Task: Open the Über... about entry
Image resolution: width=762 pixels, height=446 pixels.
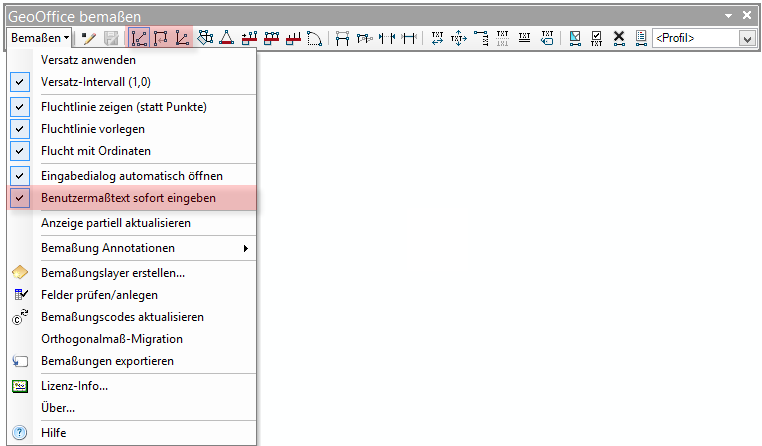Action: click(x=58, y=408)
